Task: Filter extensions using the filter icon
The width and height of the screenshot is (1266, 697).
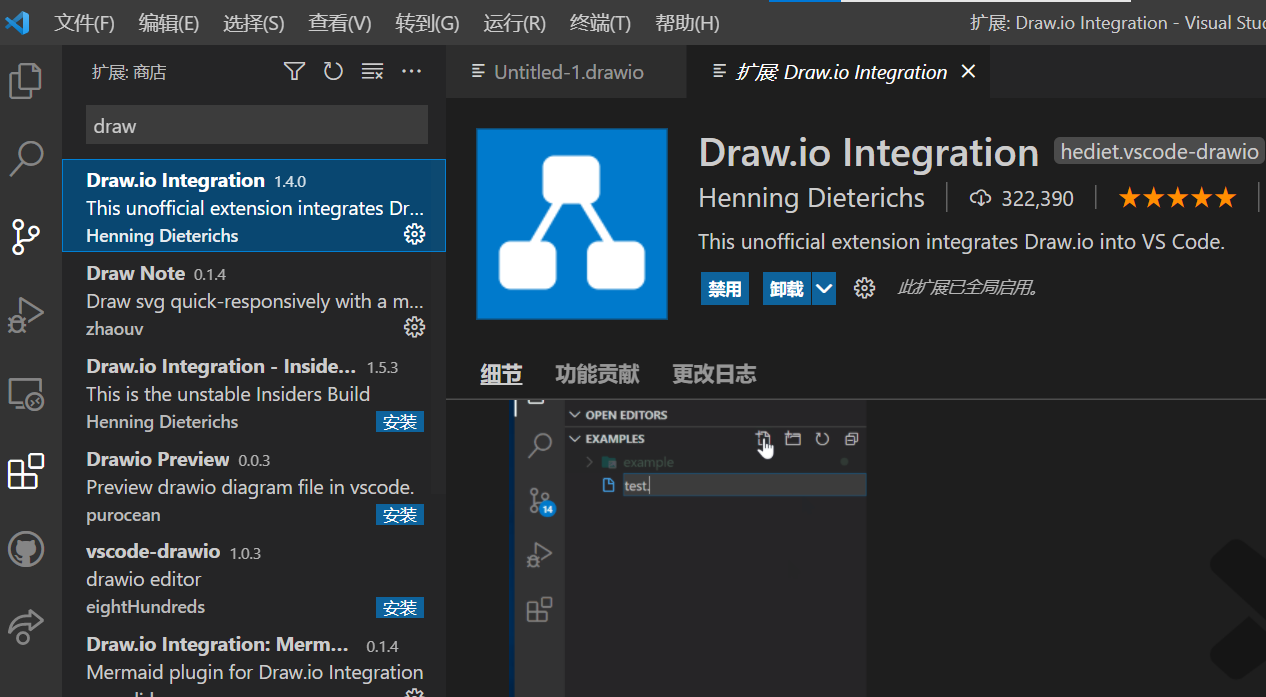Action: [293, 71]
